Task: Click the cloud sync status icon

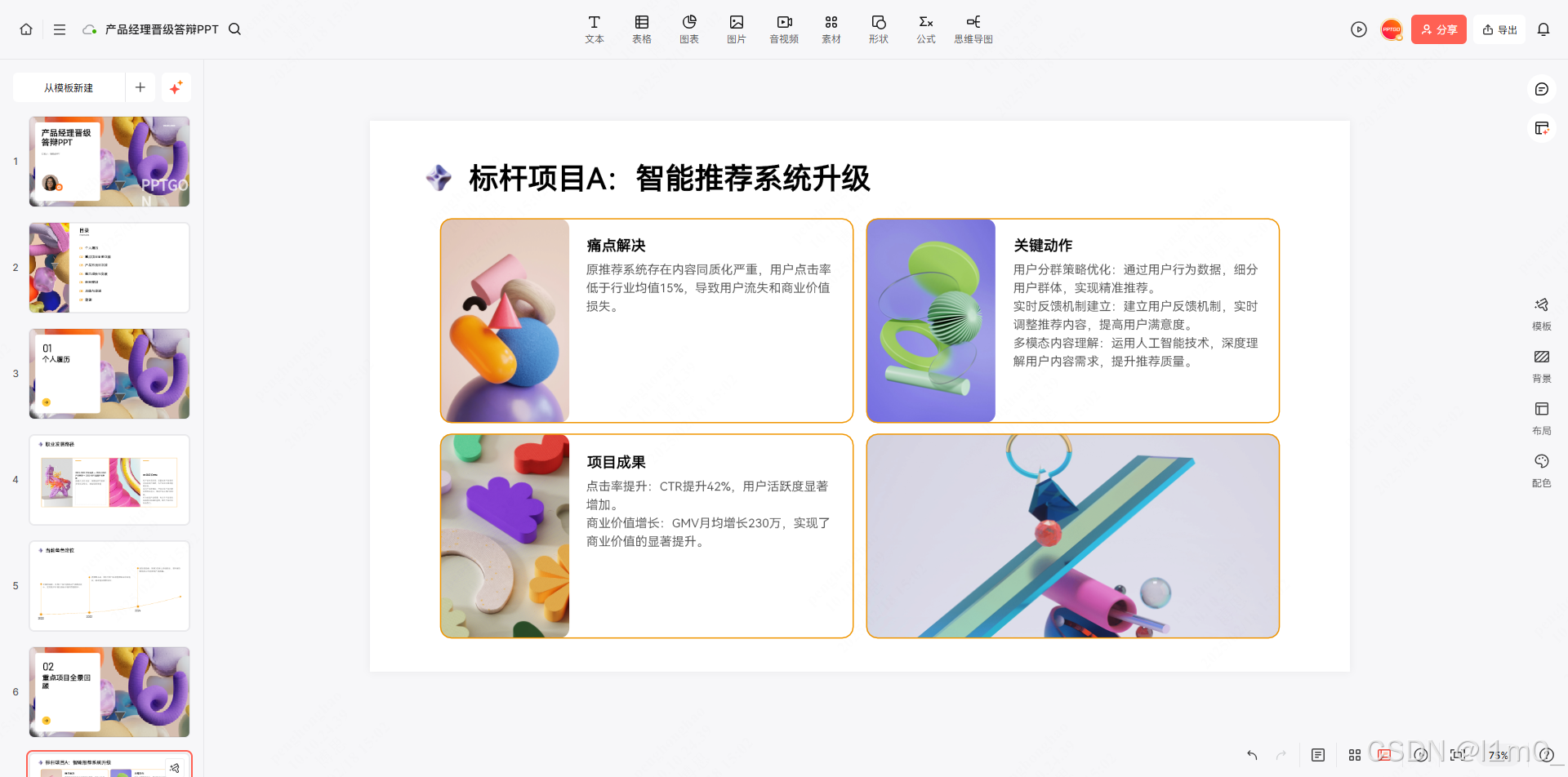Action: point(89,29)
